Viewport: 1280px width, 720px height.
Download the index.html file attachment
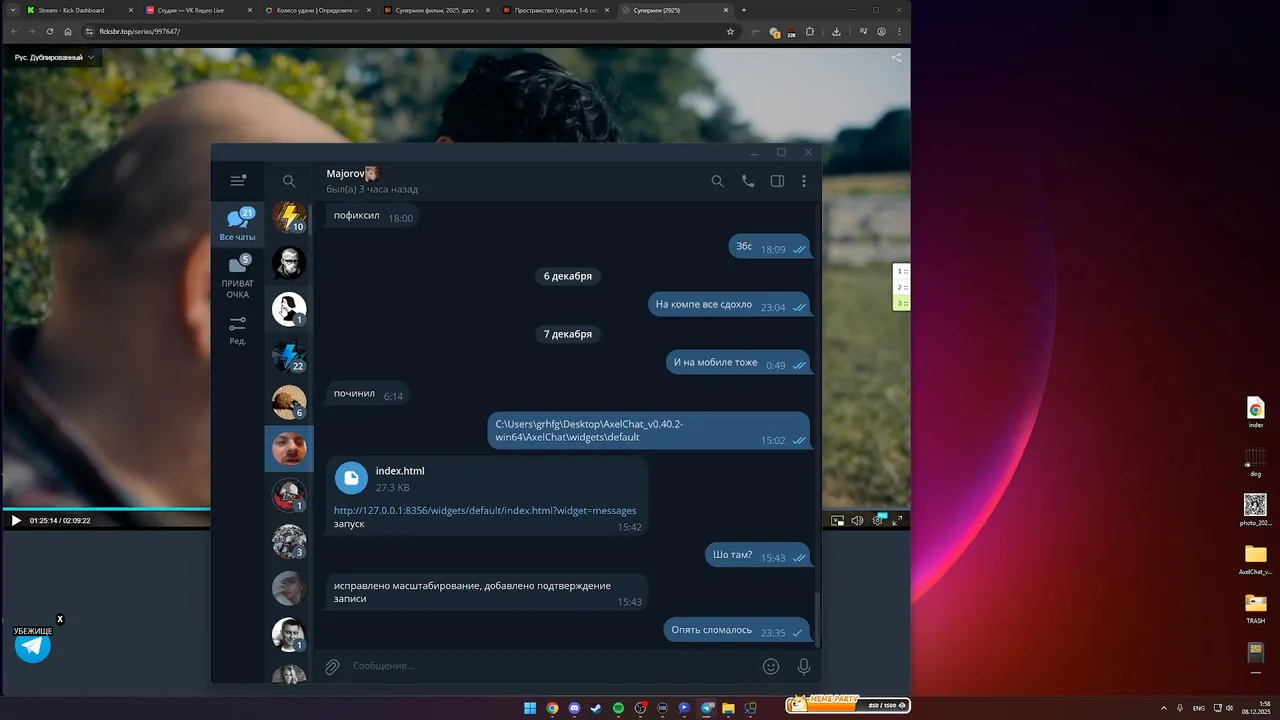[x=351, y=478]
